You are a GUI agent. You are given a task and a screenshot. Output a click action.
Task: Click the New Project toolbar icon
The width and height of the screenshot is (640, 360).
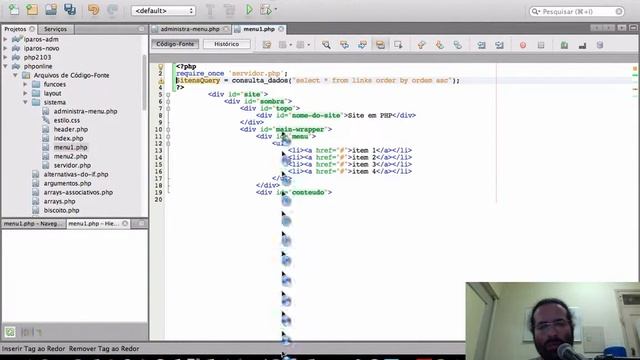click(32, 9)
